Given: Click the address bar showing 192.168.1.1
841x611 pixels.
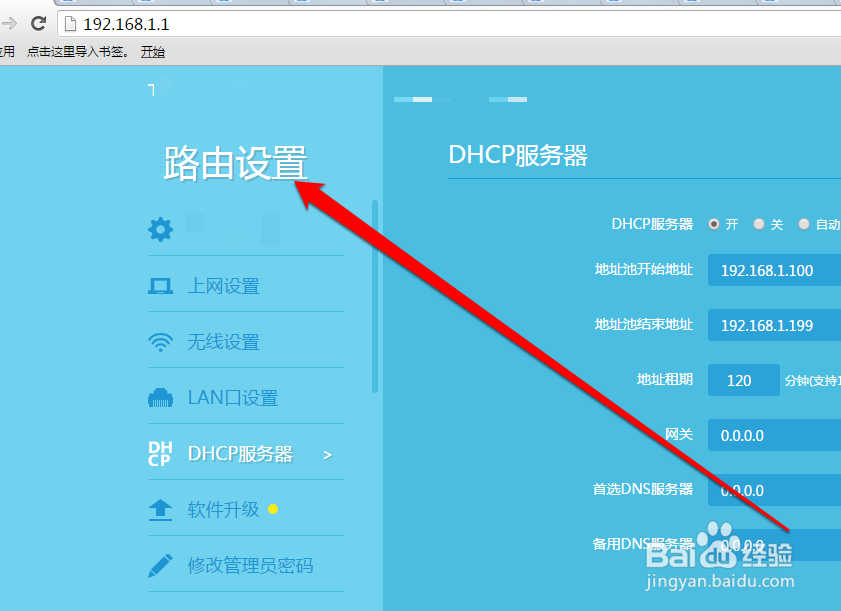Looking at the screenshot, I should tap(451, 24).
